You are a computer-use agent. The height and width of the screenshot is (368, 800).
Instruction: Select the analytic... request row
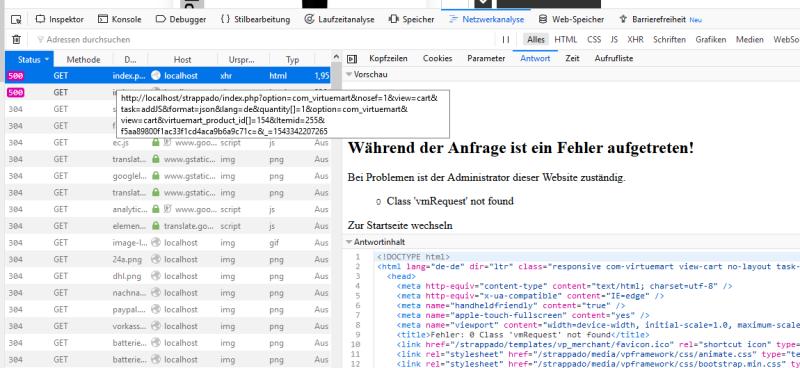[167, 209]
